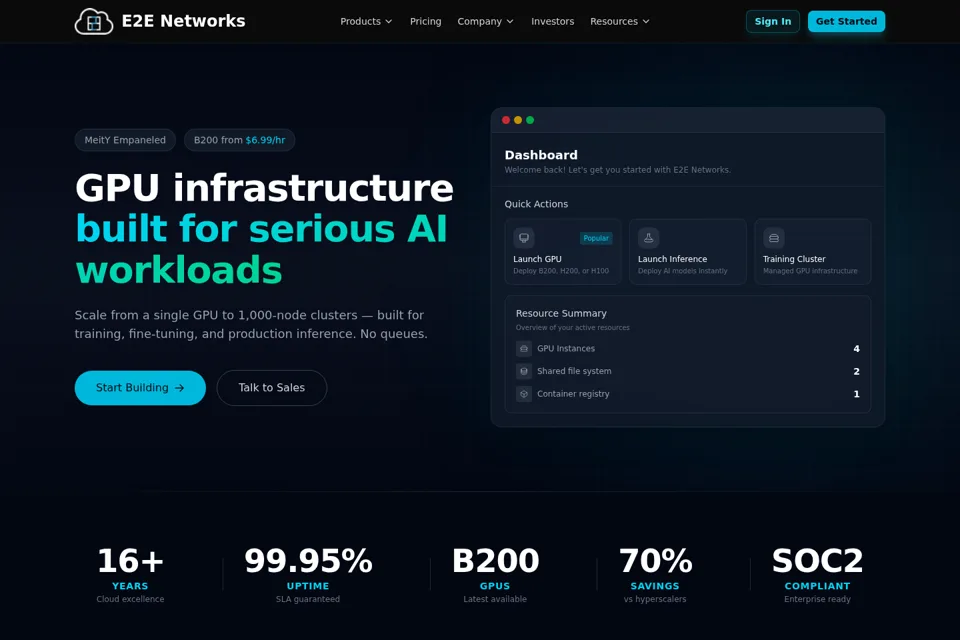The width and height of the screenshot is (960, 640).
Task: Click the red window dot in Dashboard mockup
Action: click(506, 120)
